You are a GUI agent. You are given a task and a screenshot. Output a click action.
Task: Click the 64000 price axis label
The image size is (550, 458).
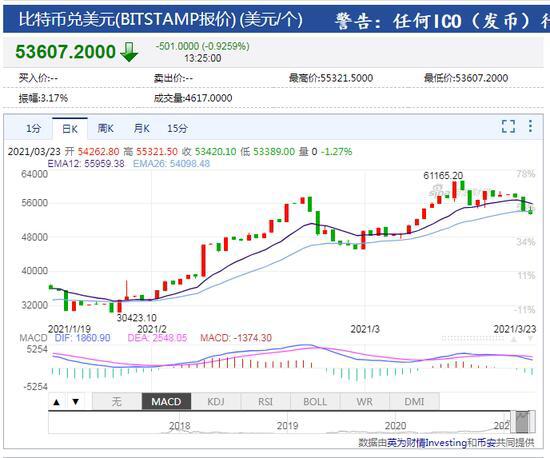pyautogui.click(x=34, y=174)
